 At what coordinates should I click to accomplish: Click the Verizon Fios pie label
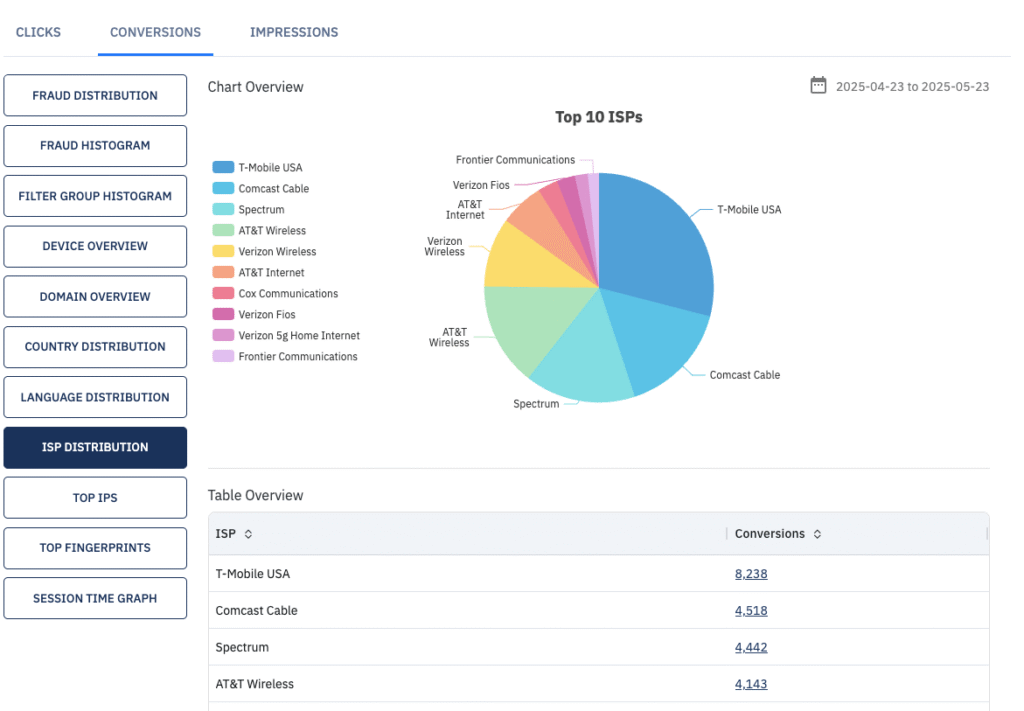tap(481, 185)
